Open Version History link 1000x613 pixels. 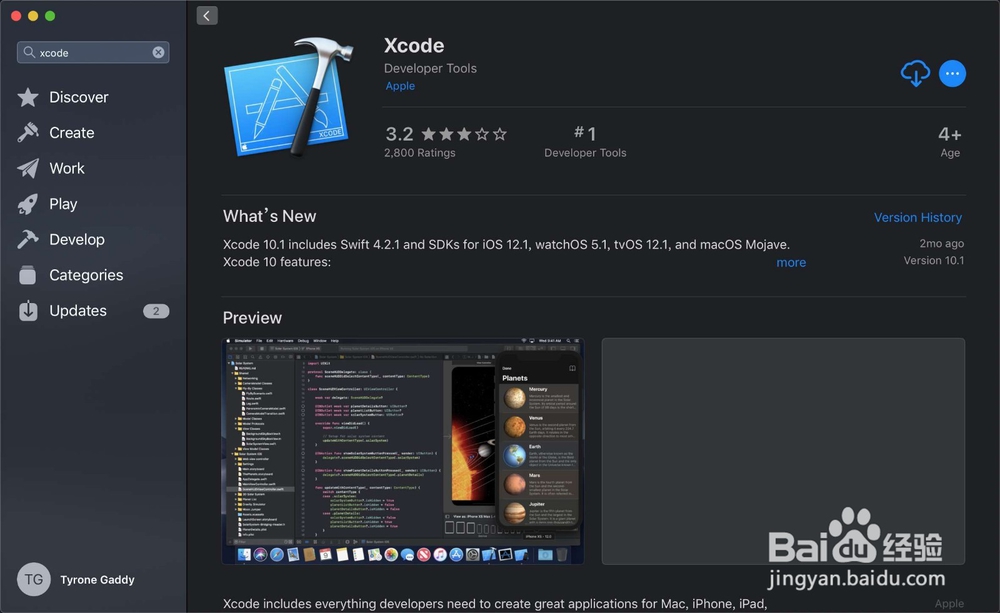click(918, 218)
